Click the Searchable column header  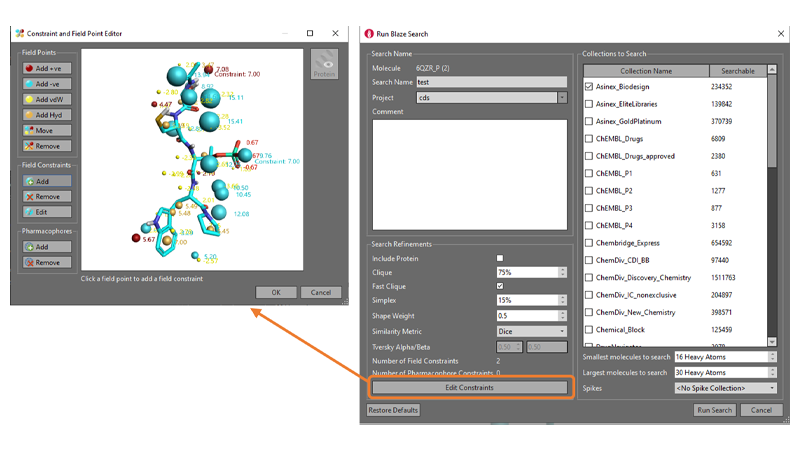[x=738, y=71]
